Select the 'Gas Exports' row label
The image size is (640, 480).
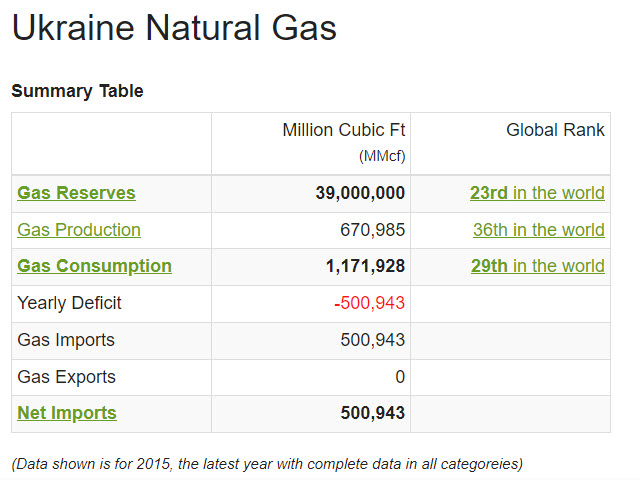click(66, 377)
